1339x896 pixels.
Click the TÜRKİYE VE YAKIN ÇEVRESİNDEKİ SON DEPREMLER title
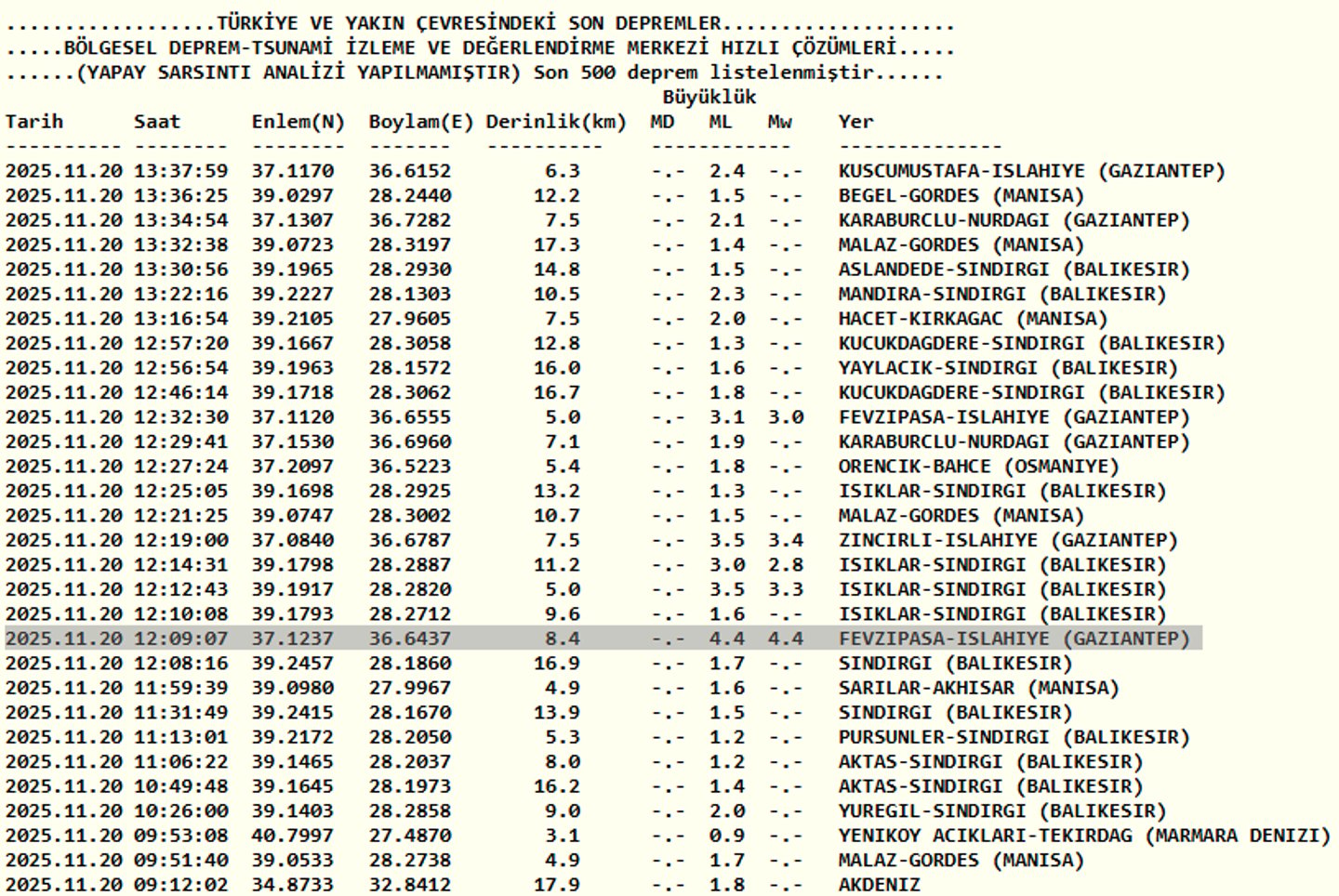tap(469, 23)
